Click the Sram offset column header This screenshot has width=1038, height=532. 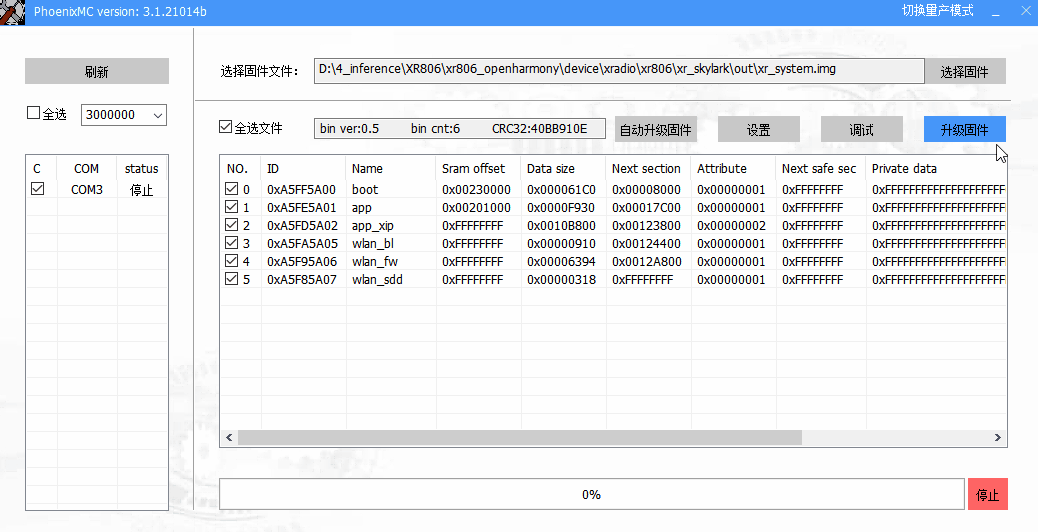[x=479, y=169]
